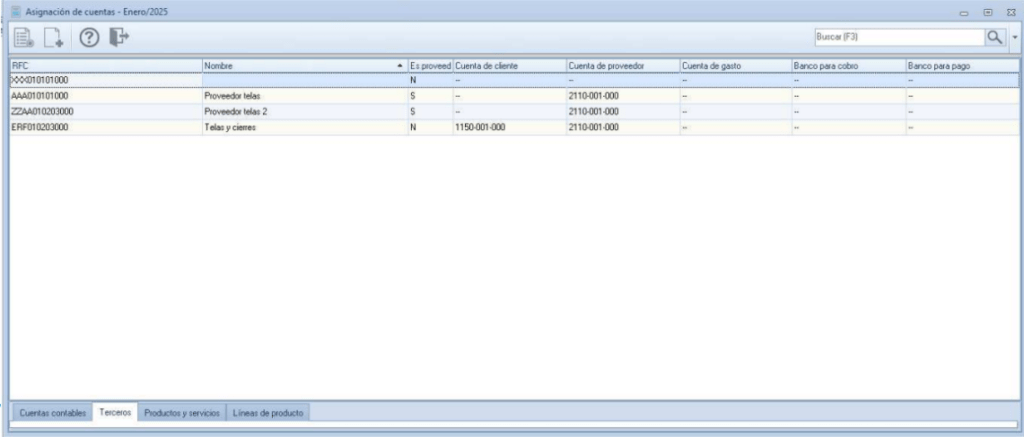Open the help question mark icon
The height and width of the screenshot is (437, 1024).
[x=89, y=38]
